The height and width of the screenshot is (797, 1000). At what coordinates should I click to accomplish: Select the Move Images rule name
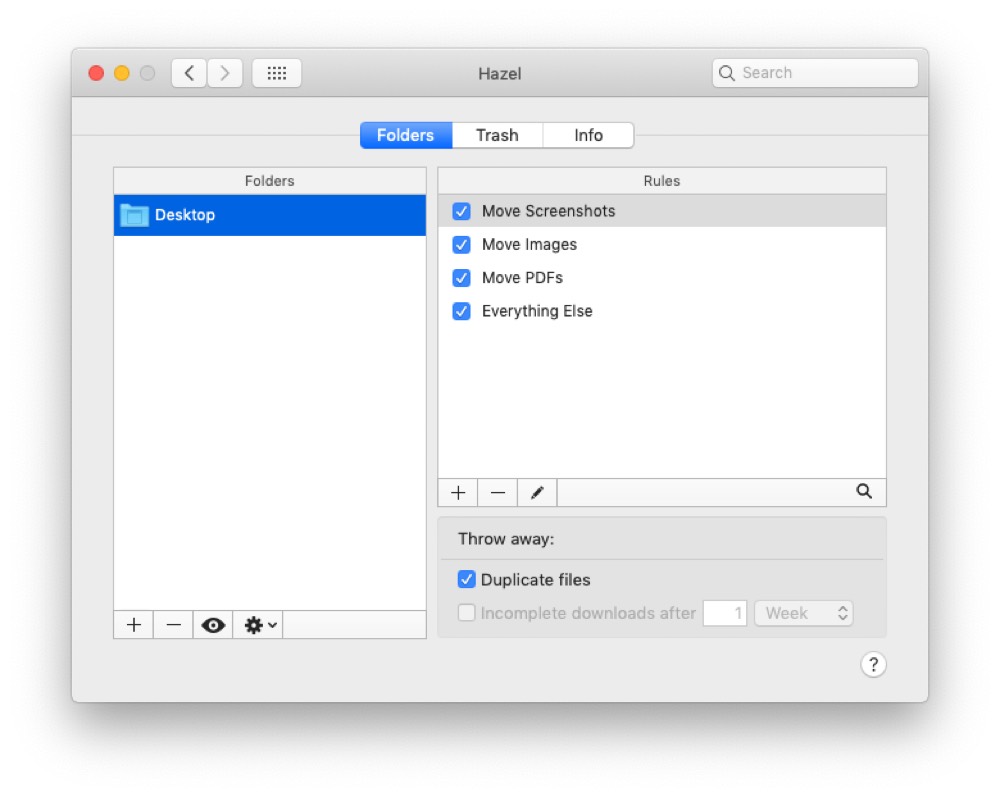point(529,245)
